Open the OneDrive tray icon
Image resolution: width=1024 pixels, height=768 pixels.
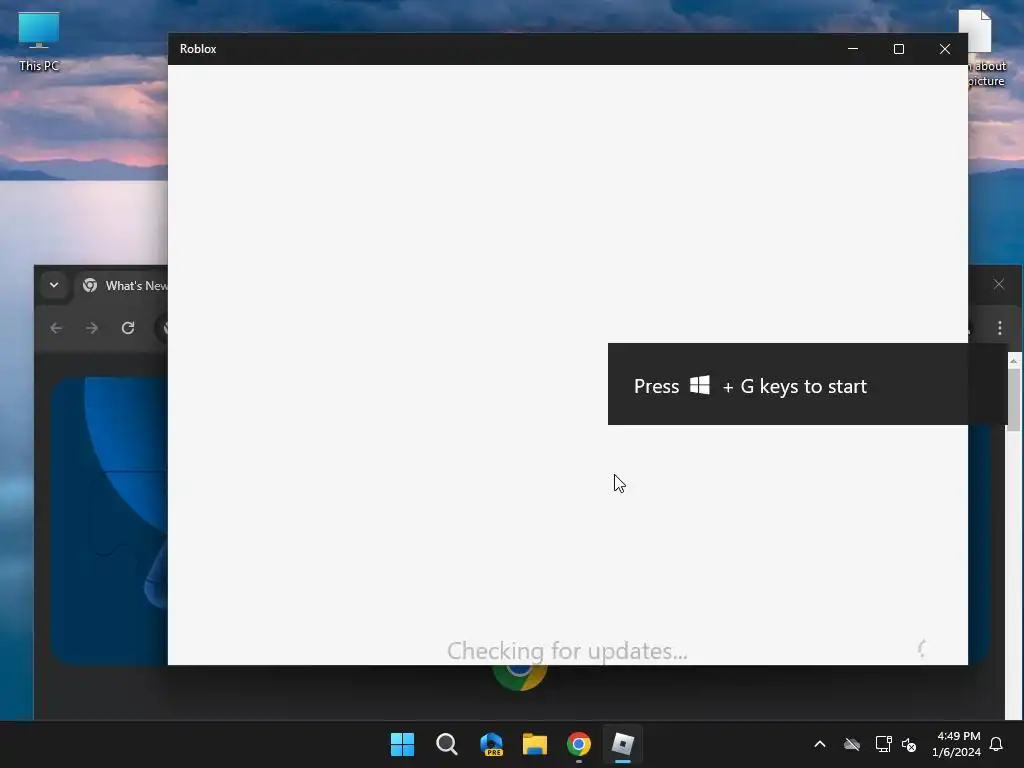pyautogui.click(x=852, y=744)
